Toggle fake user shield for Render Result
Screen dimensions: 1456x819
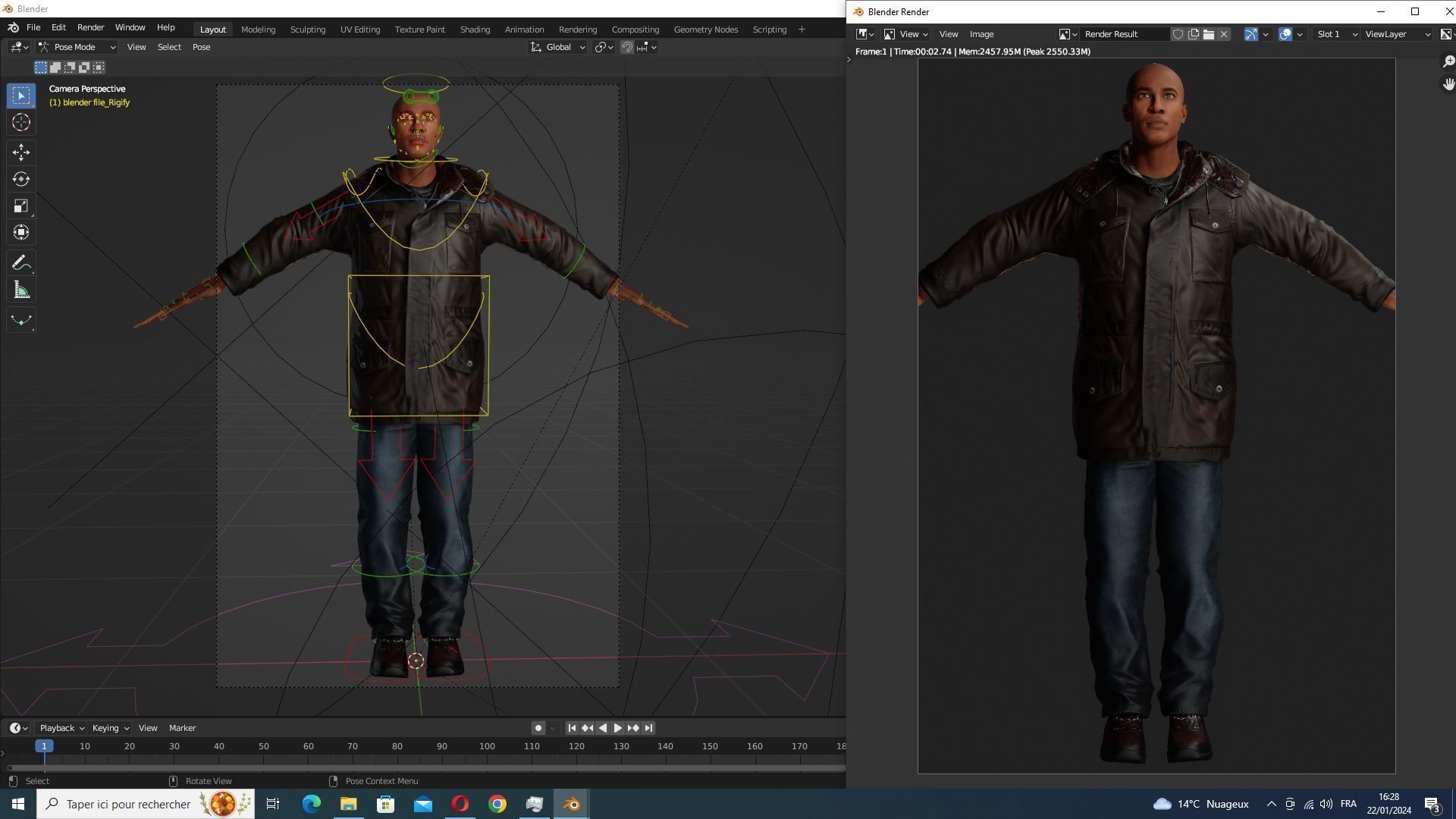1178,34
